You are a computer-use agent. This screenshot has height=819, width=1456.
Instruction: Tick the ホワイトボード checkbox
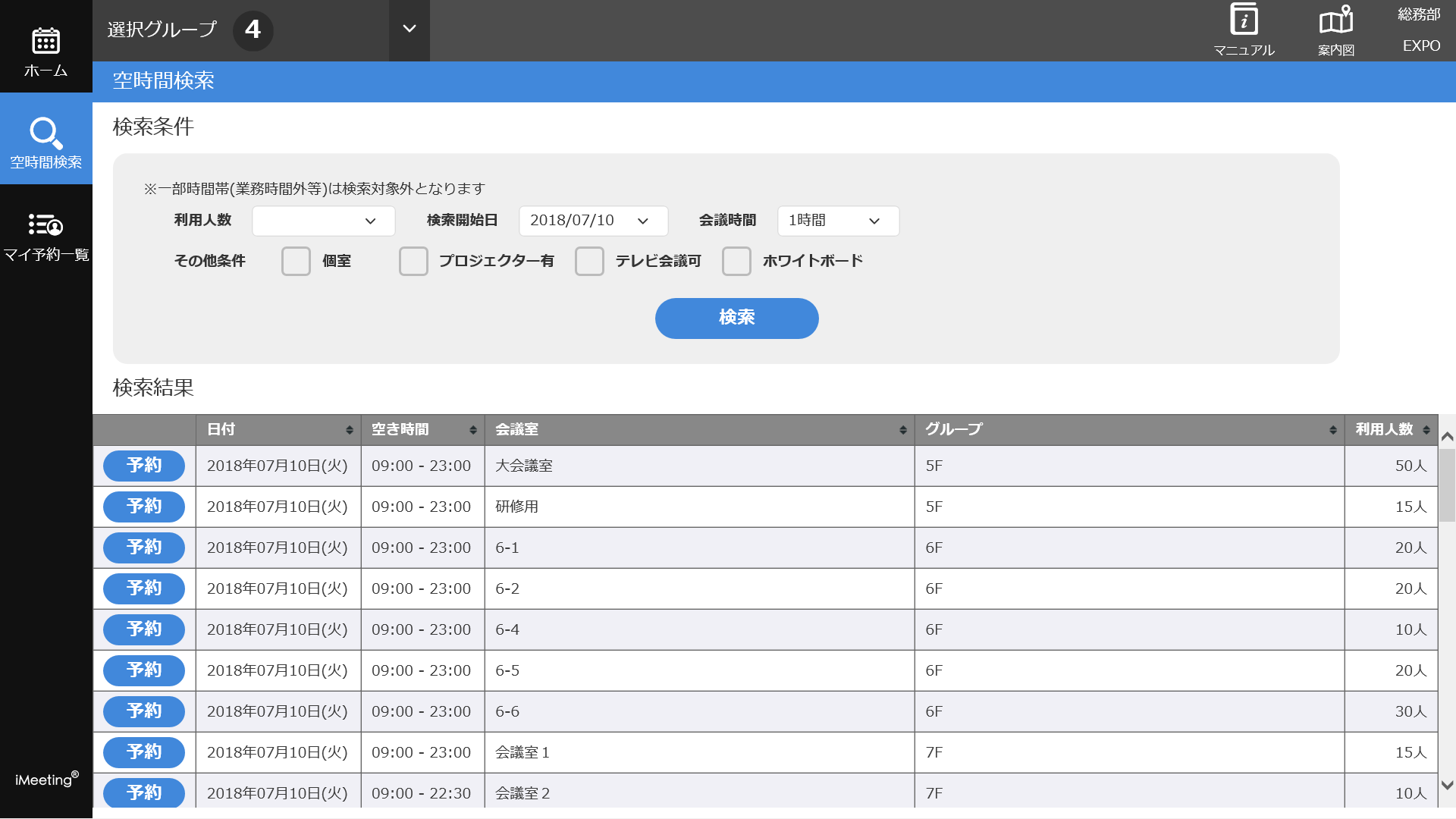[736, 261]
